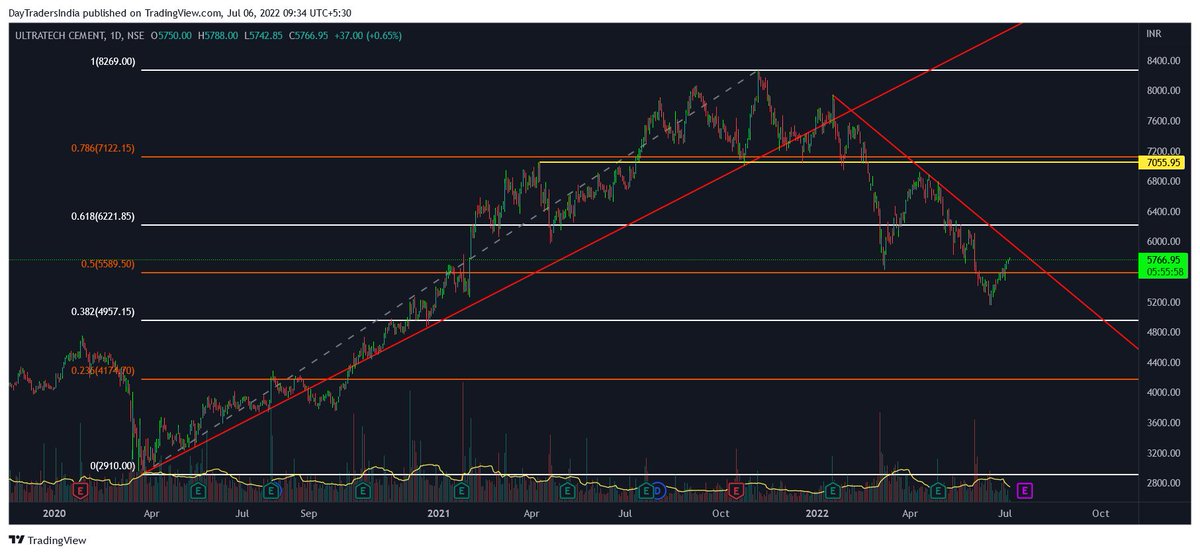This screenshot has height=554, width=1200.
Task: Select the Fibonacci level label 0.786(7122.15)
Action: [x=103, y=149]
